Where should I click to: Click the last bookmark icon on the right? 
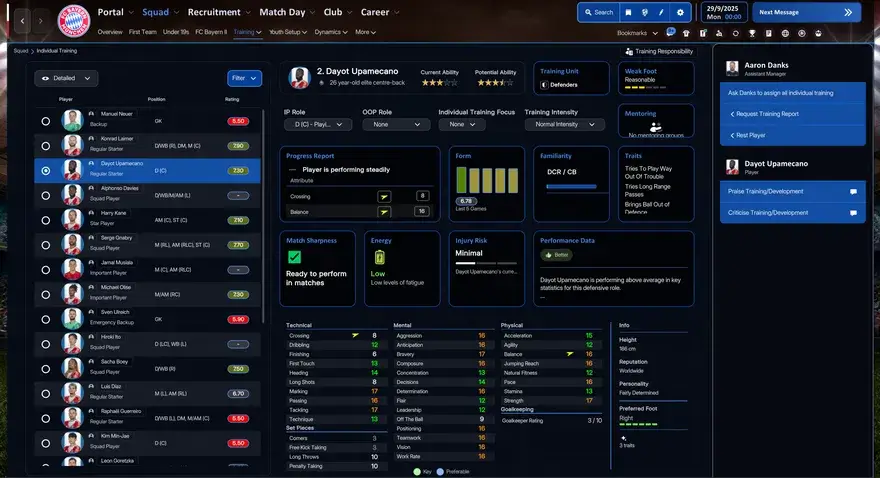point(818,33)
